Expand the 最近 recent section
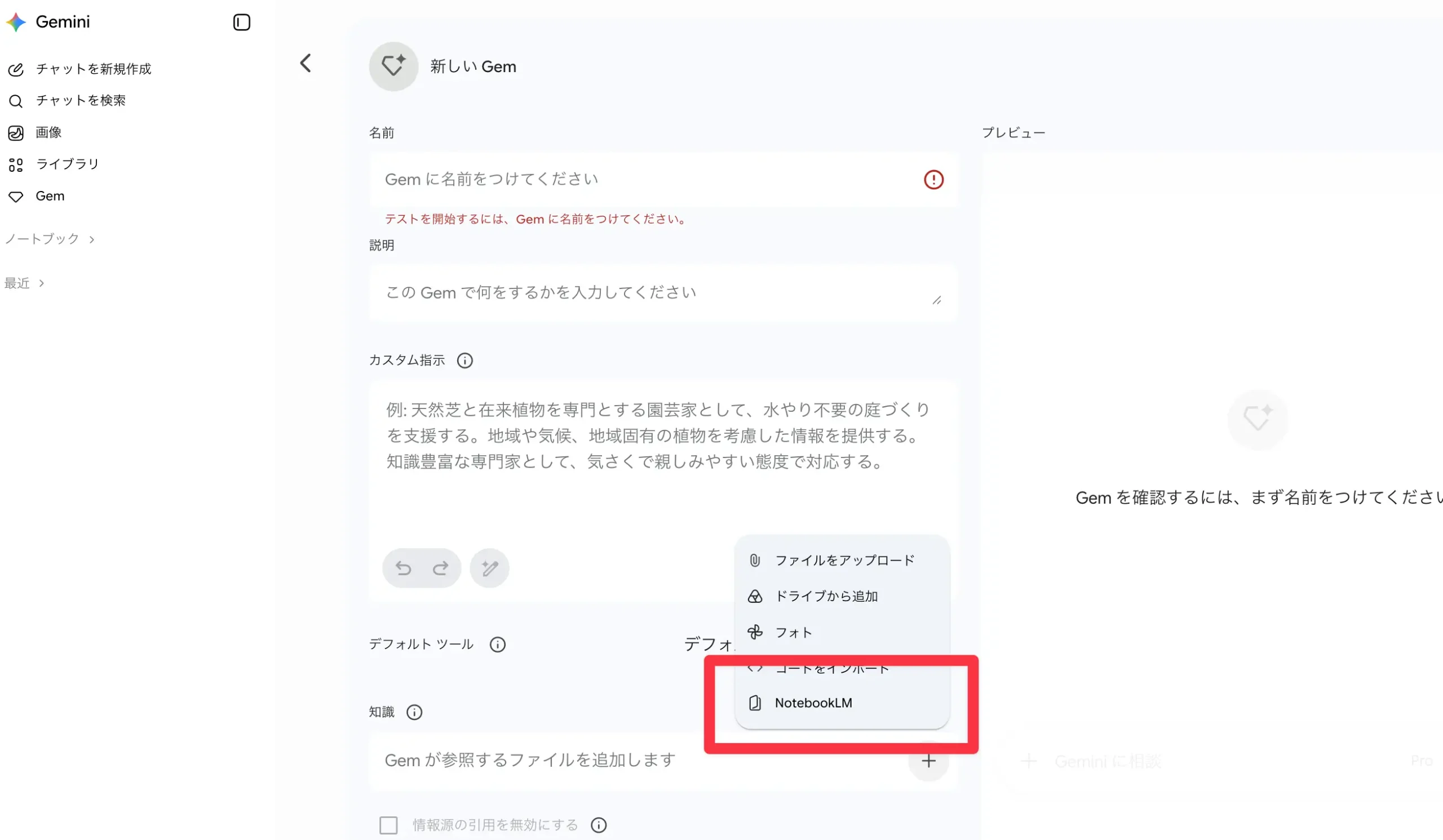Screen dimensions: 1443x840 (x=25, y=283)
